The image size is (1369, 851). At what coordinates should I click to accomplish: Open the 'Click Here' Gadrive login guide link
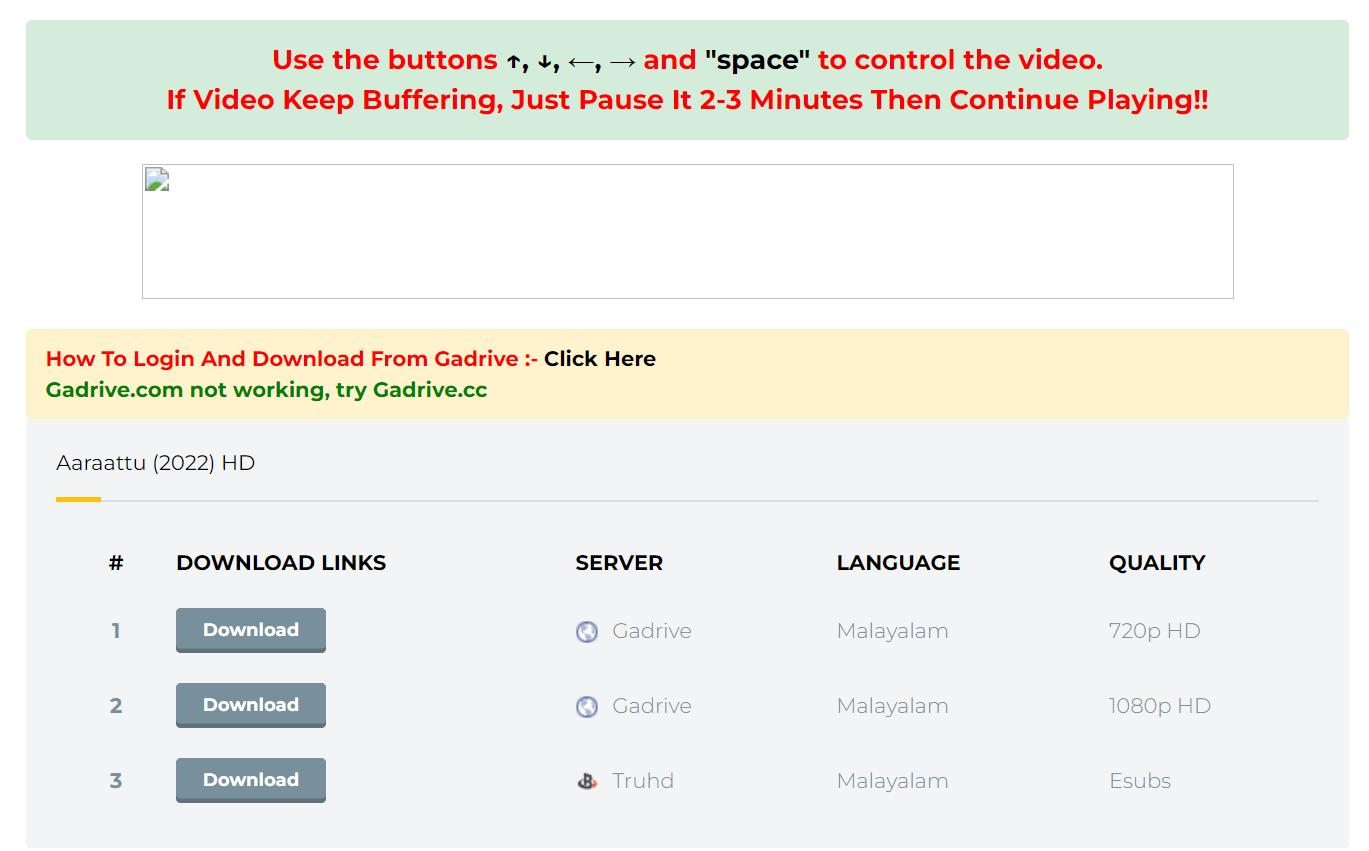pos(600,359)
